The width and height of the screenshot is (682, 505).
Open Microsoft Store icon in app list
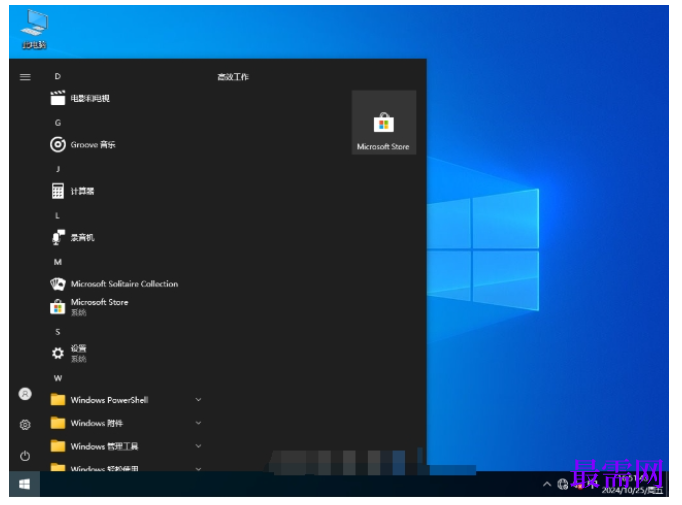tap(58, 307)
